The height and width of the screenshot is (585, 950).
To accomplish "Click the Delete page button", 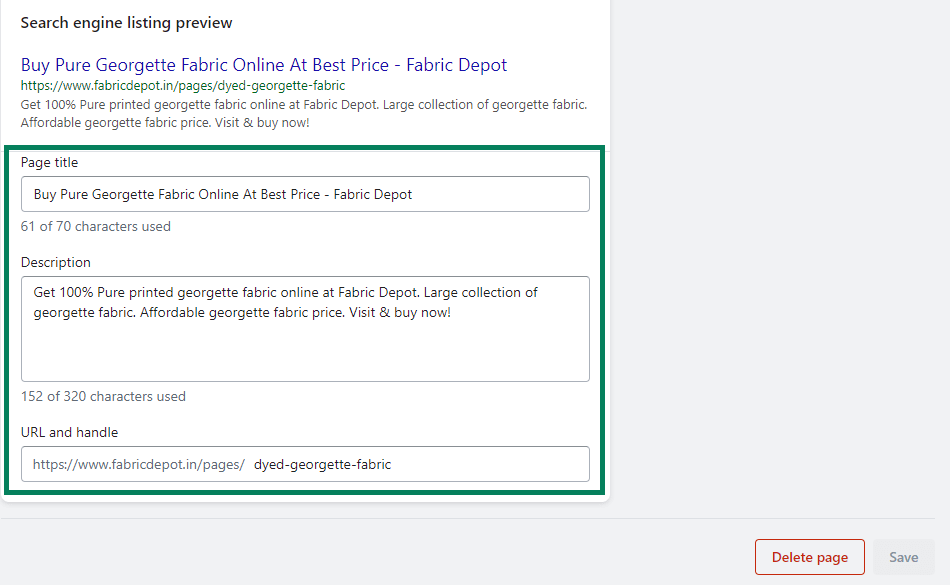I will point(809,557).
